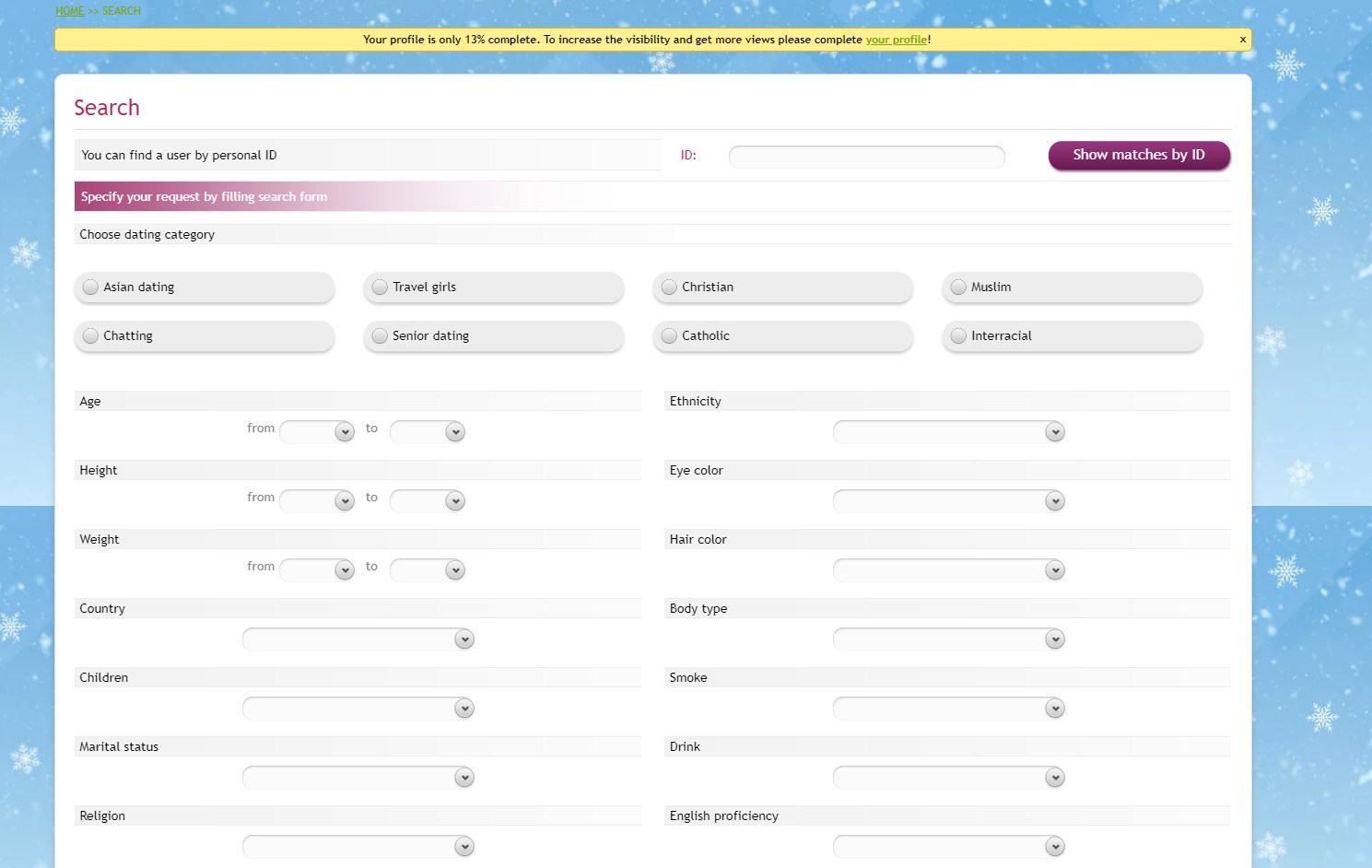This screenshot has height=868, width=1372.
Task: Open the 'your profile' link
Action: [897, 40]
